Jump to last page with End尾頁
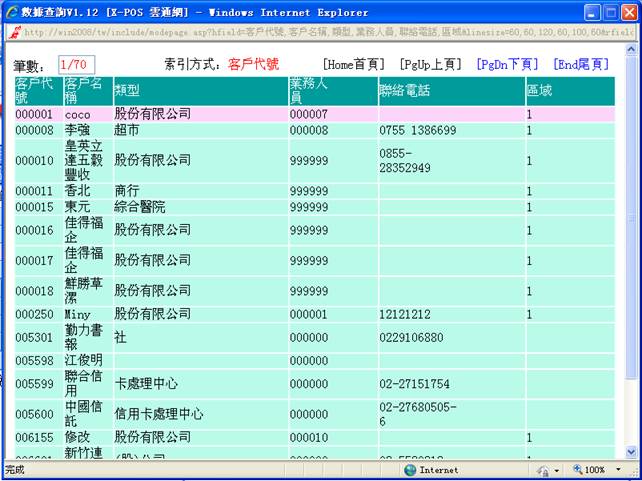This screenshot has height=481, width=642. (581, 64)
